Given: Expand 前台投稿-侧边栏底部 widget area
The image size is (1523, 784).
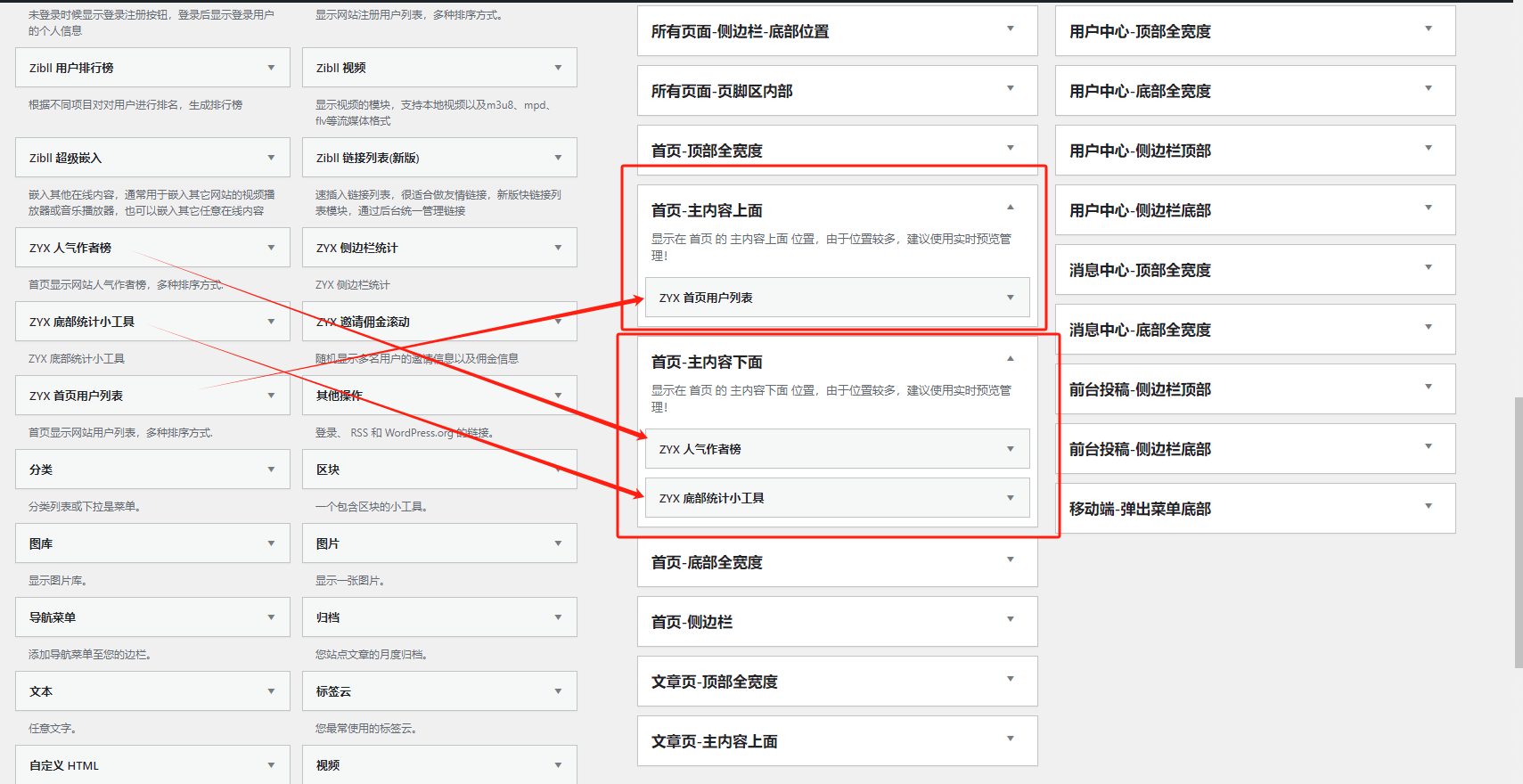Looking at the screenshot, I should [x=1428, y=447].
